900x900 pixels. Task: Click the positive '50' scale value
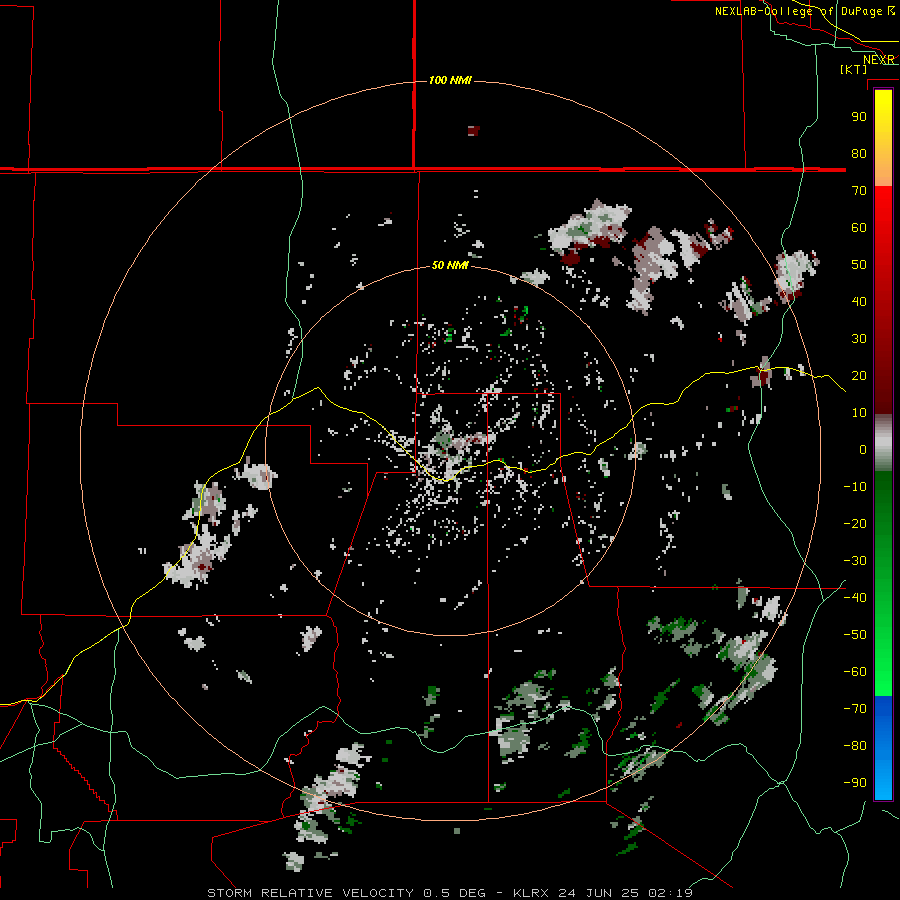click(859, 265)
